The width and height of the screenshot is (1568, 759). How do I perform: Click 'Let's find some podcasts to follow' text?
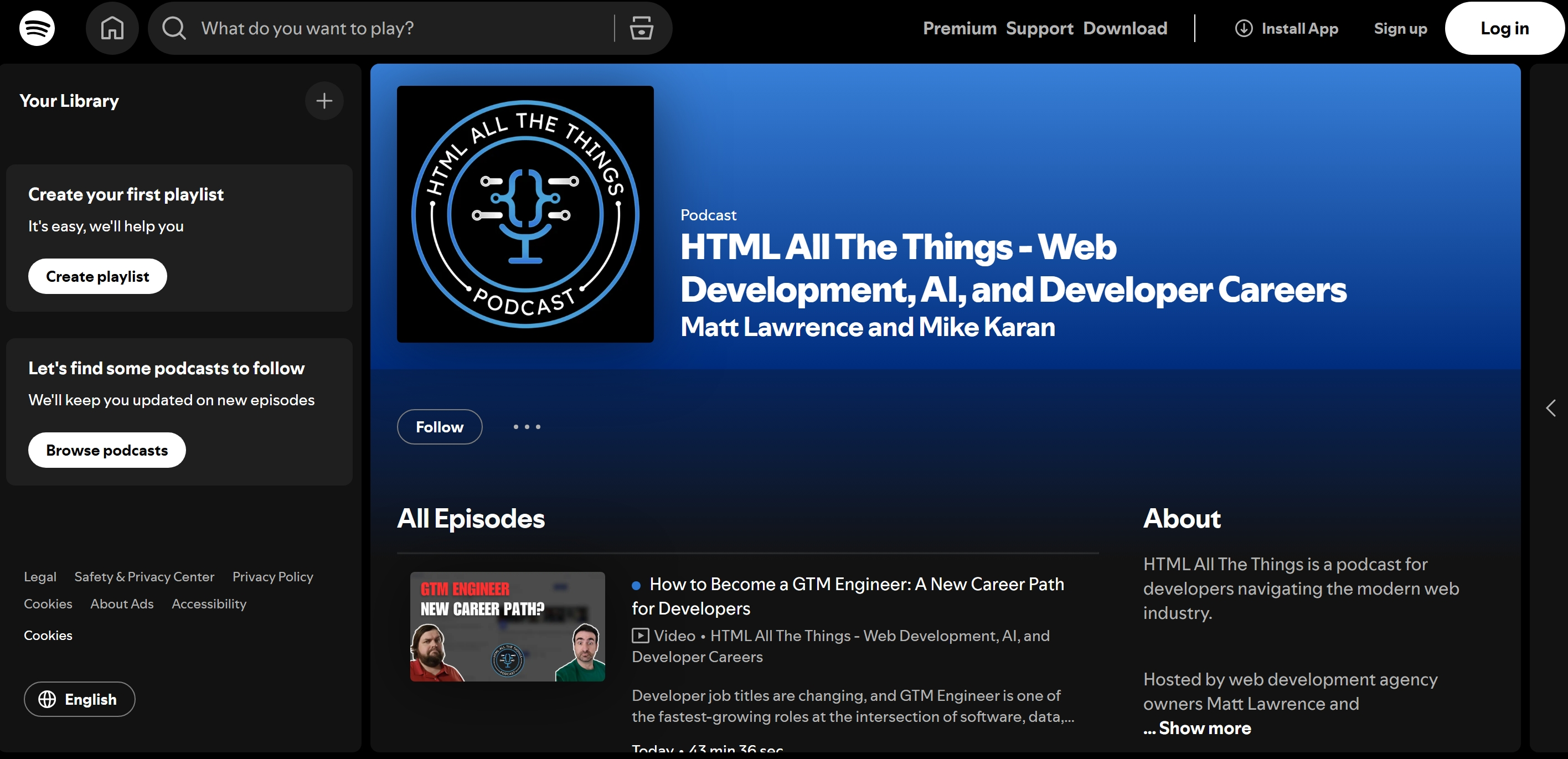coord(166,368)
